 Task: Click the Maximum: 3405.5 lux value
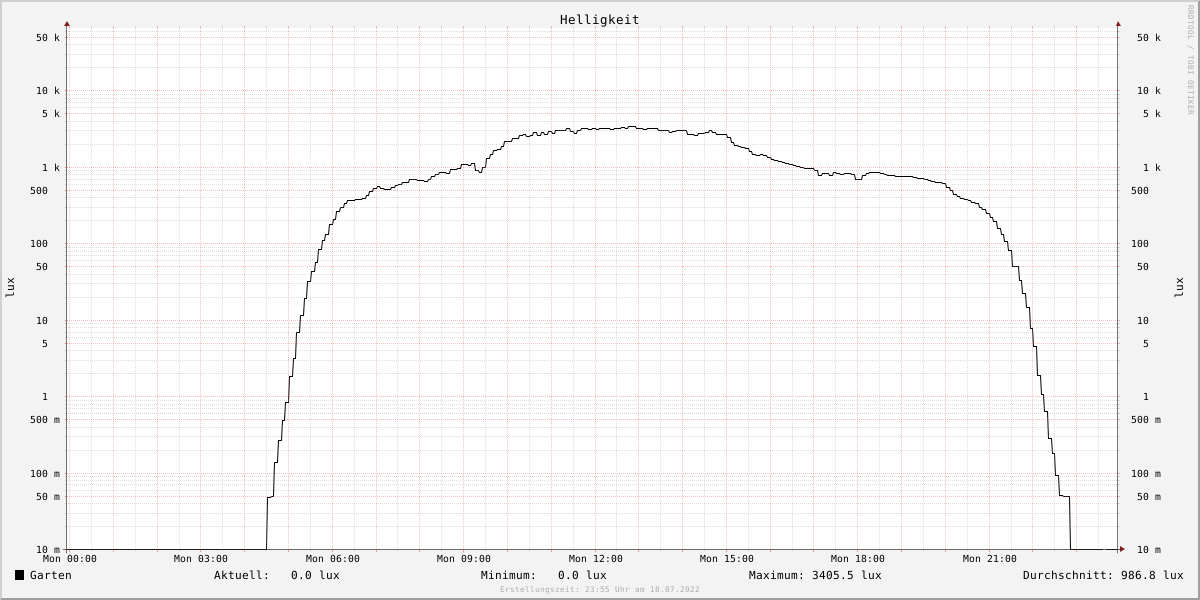(815, 575)
